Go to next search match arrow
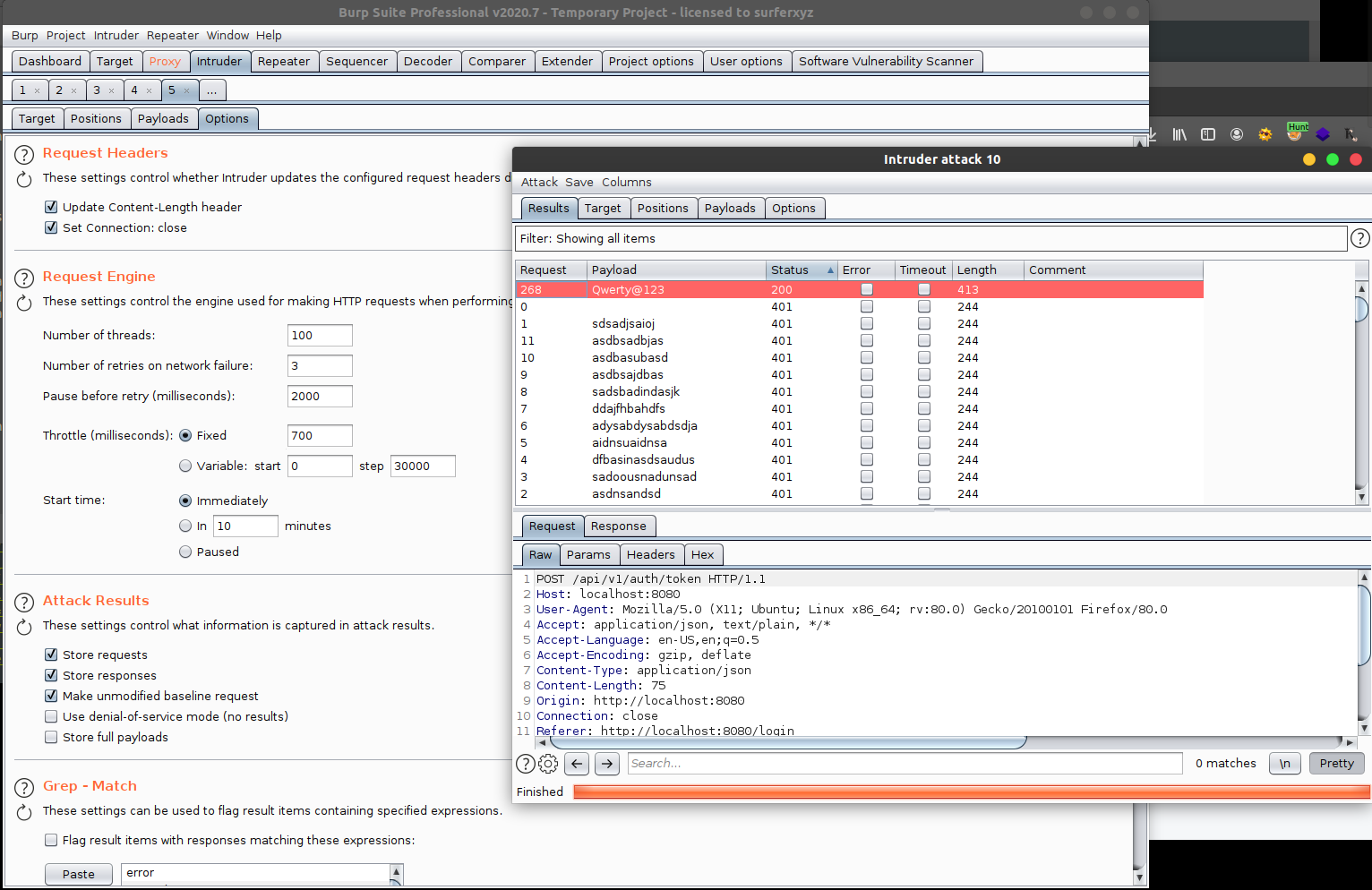Image resolution: width=1372 pixels, height=890 pixels. [607, 764]
